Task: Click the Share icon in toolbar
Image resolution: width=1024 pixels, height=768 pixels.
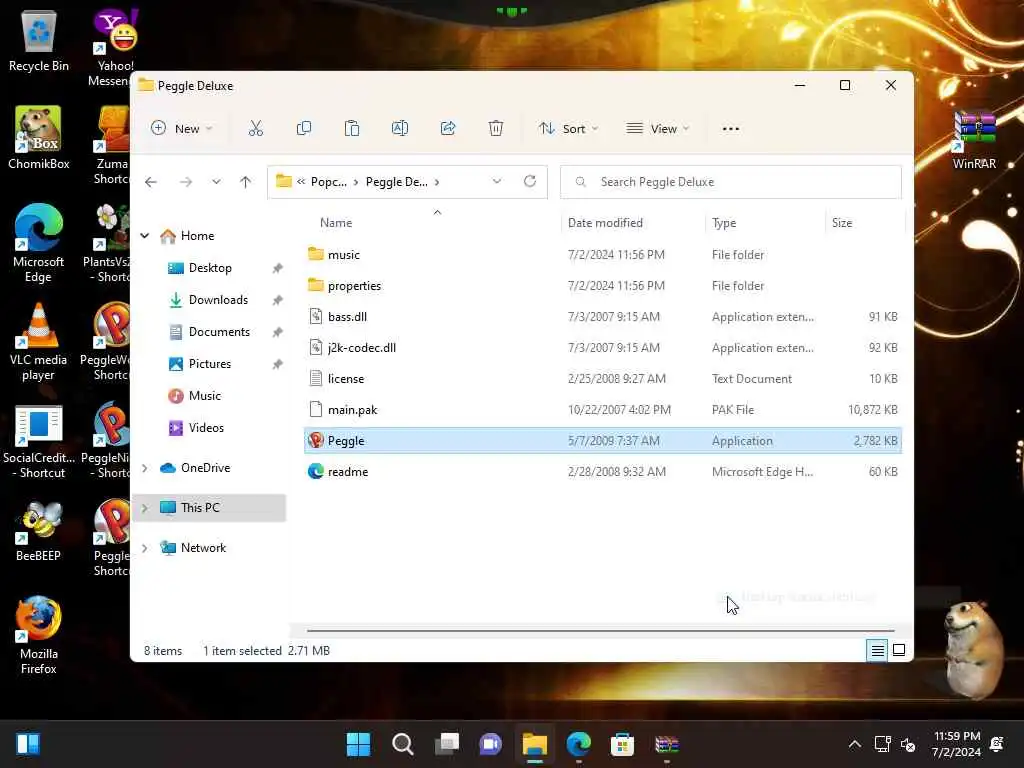Action: click(x=448, y=129)
